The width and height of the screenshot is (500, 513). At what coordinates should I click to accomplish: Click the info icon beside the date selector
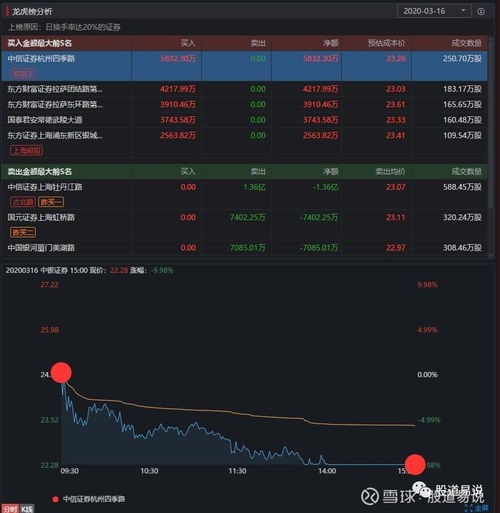click(x=481, y=12)
